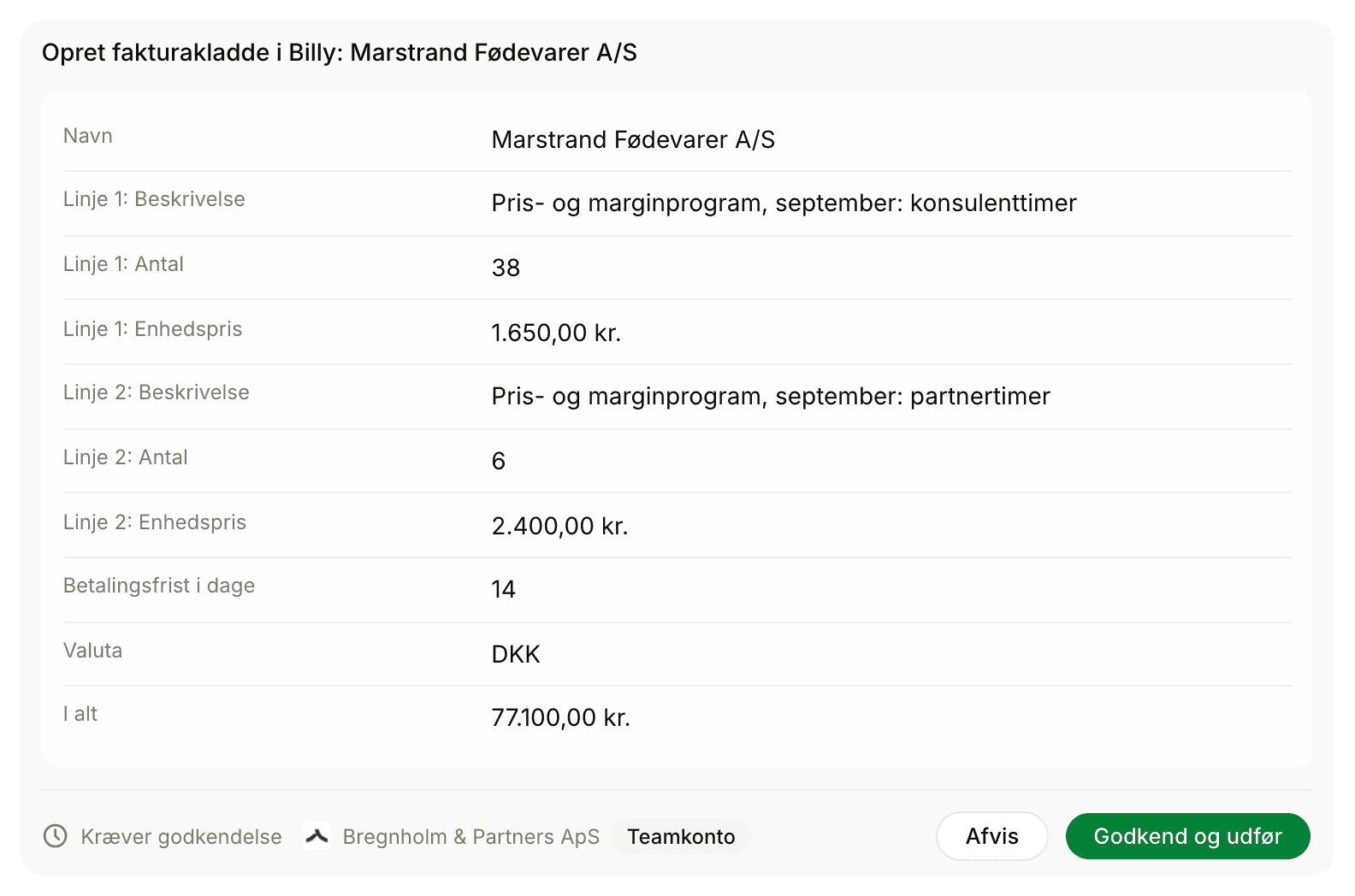
Task: Click the Linje 2: Beskrivelse label
Action: 157,392
